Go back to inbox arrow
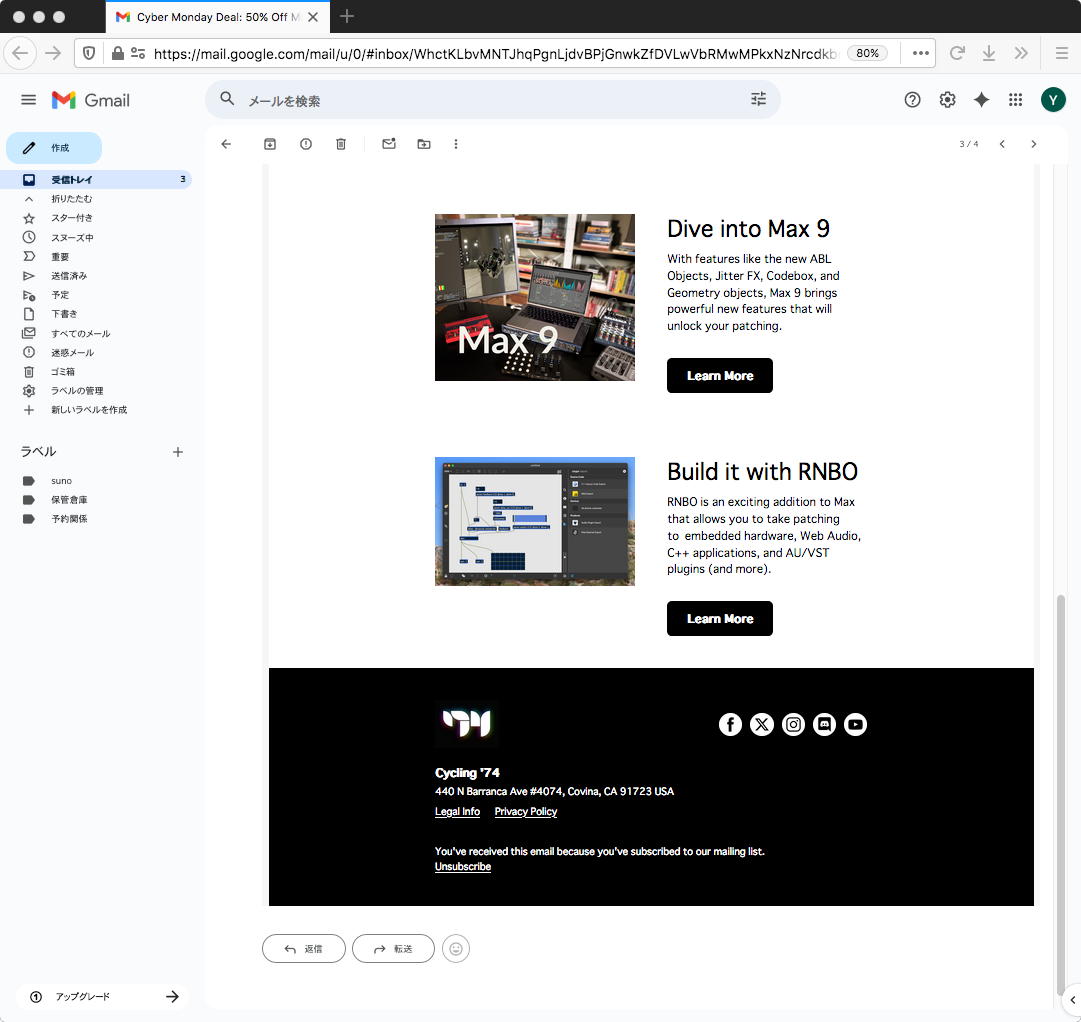1081x1022 pixels. pos(226,144)
